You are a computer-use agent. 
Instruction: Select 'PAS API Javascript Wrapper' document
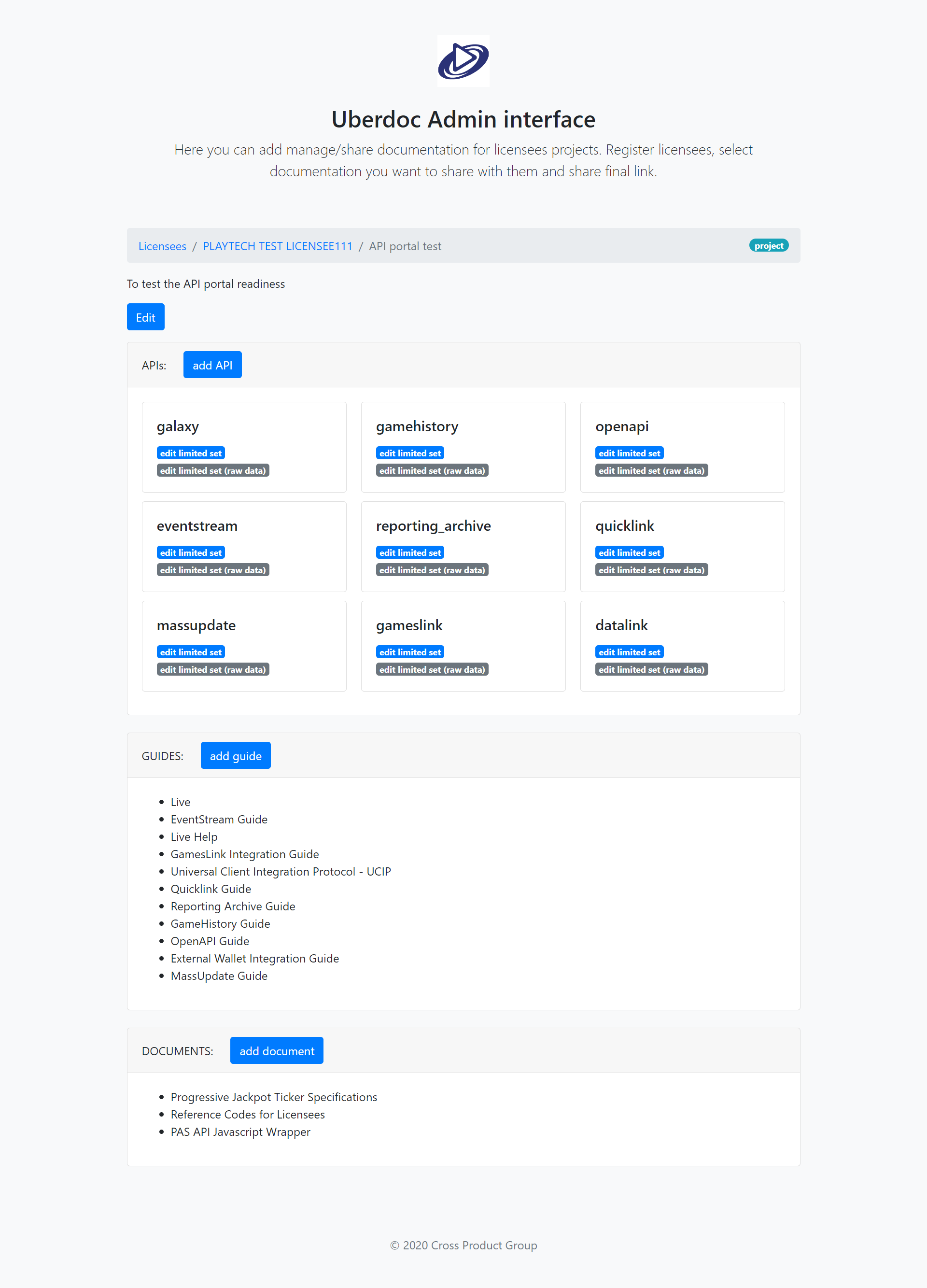coord(241,1132)
